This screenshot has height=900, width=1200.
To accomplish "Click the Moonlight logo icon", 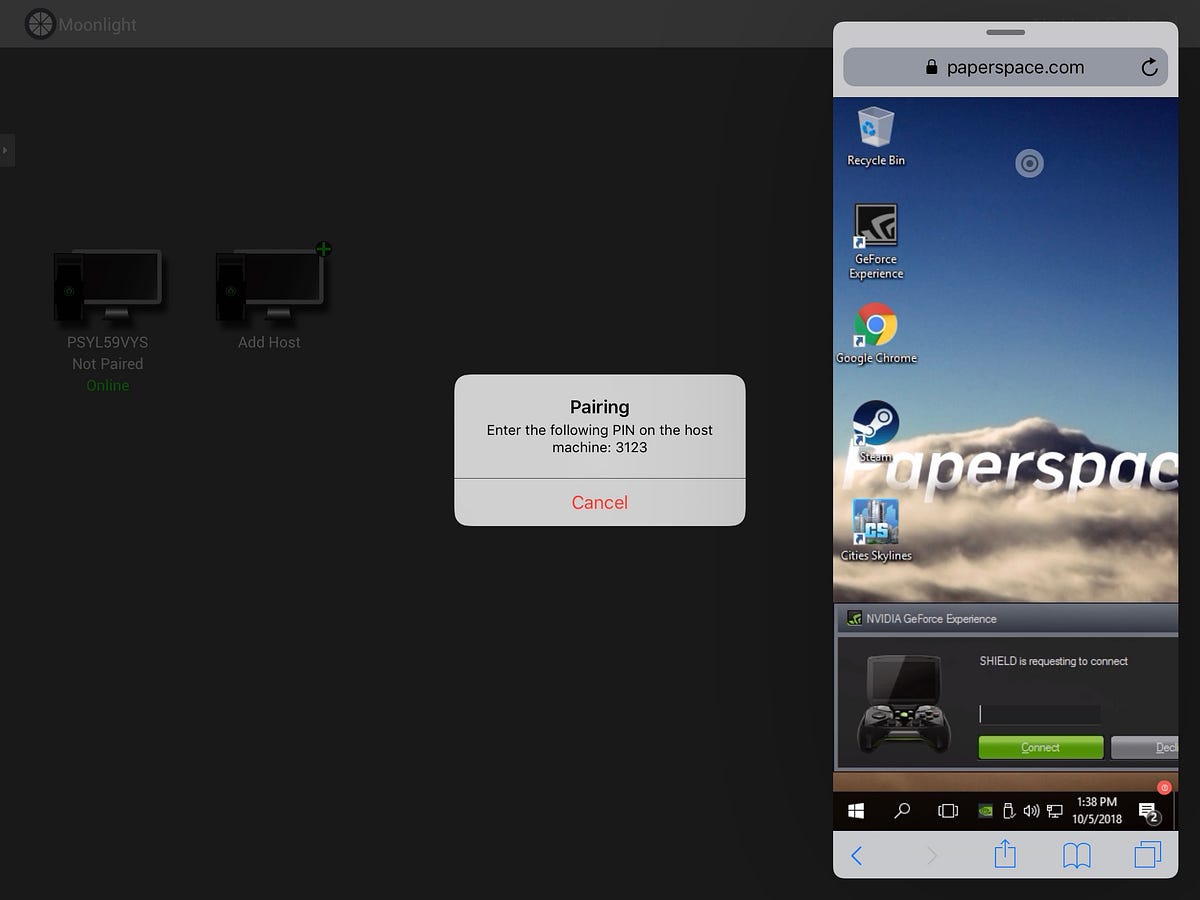I will point(40,23).
